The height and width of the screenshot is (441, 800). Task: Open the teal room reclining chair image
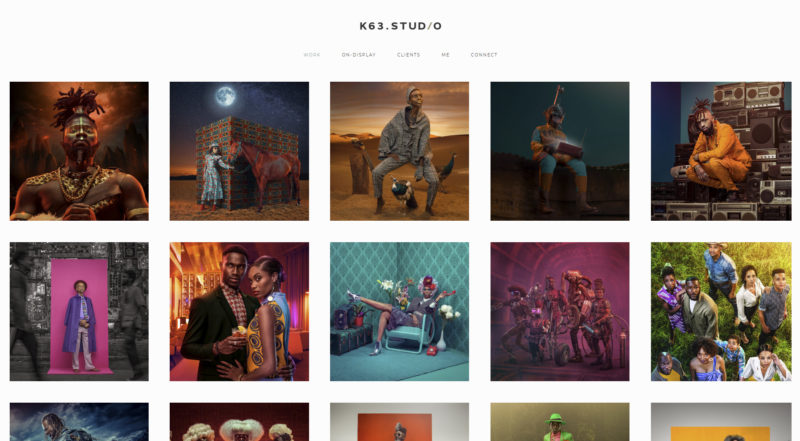(x=399, y=311)
